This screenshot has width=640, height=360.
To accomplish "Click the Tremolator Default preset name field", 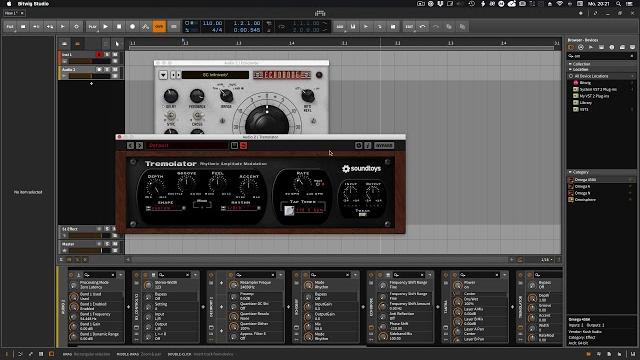I will point(187,145).
